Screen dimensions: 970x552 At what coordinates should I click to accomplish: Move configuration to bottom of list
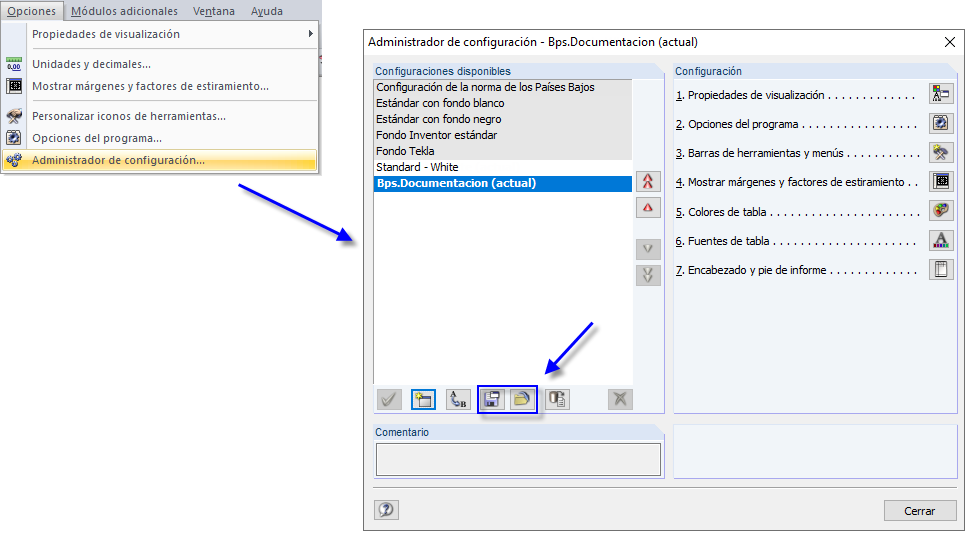pos(648,275)
